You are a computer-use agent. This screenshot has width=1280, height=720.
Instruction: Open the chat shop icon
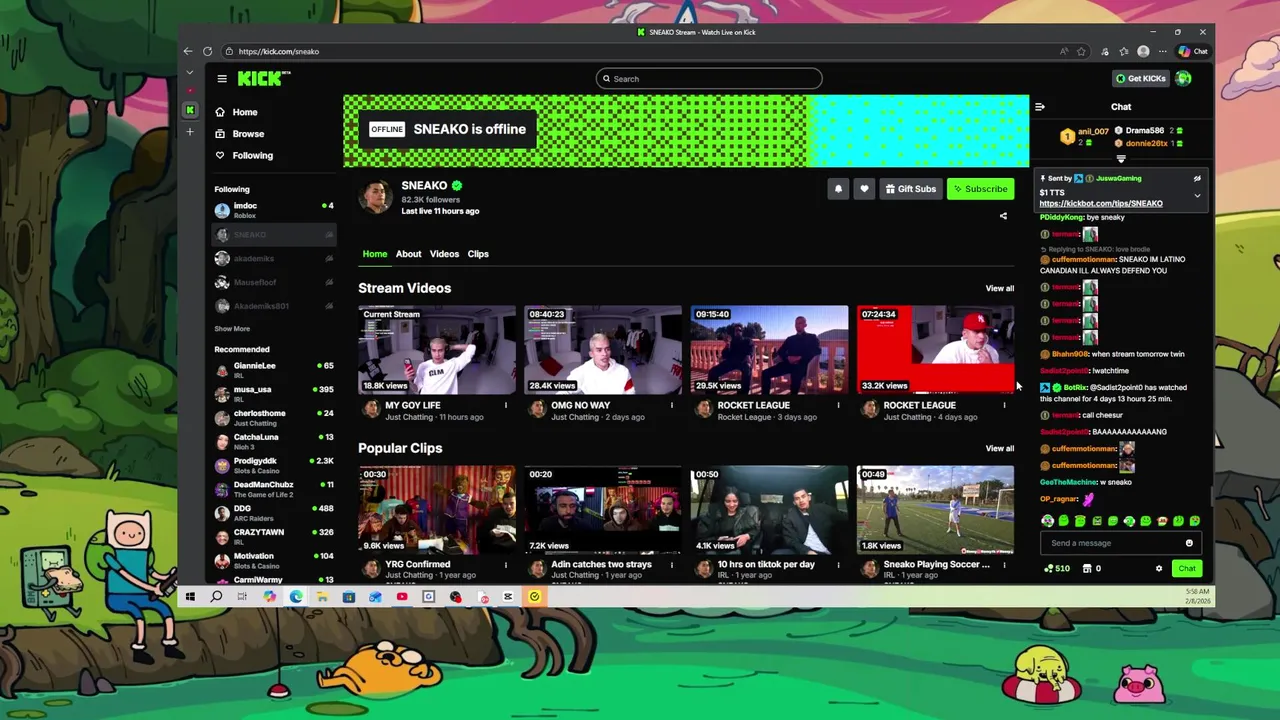tap(1087, 569)
